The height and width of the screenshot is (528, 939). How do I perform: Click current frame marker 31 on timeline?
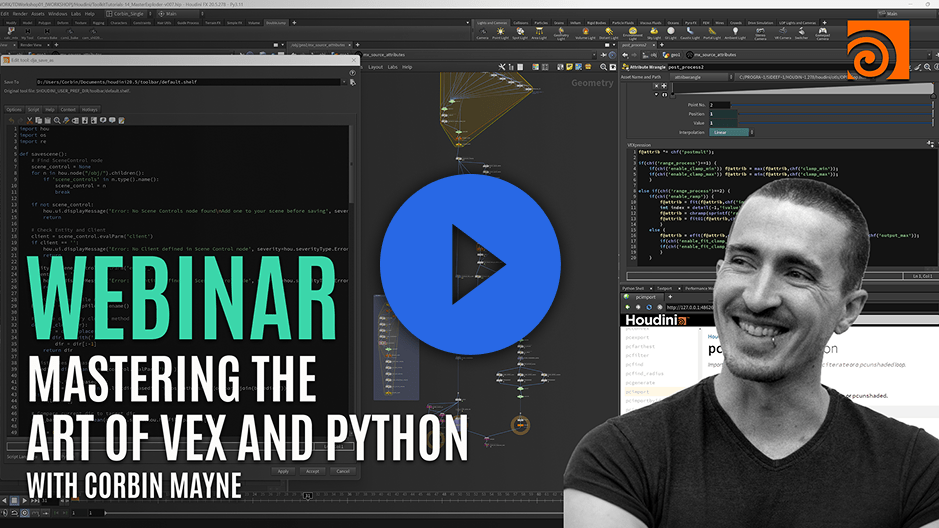[x=307, y=496]
